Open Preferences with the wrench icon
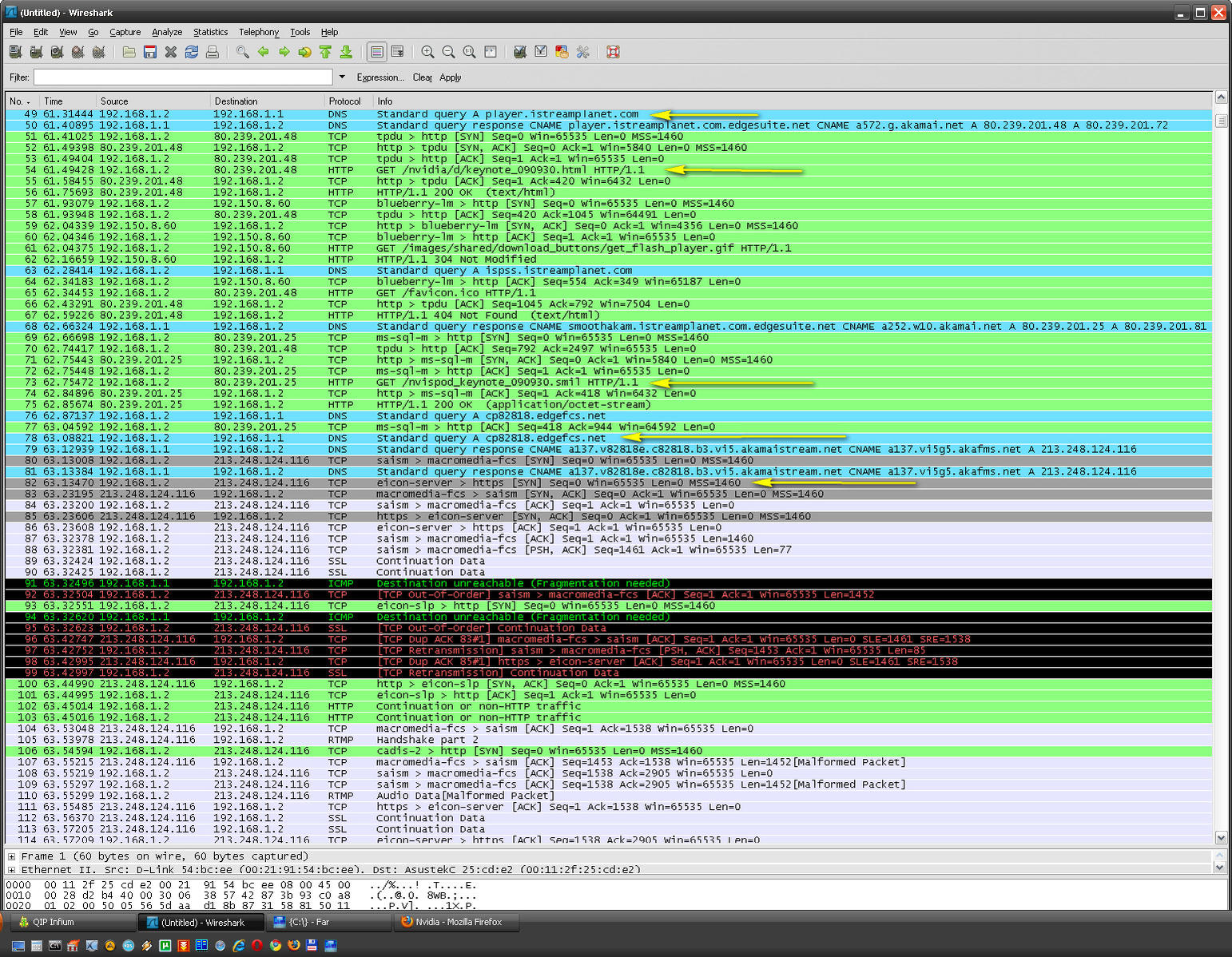 click(582, 52)
